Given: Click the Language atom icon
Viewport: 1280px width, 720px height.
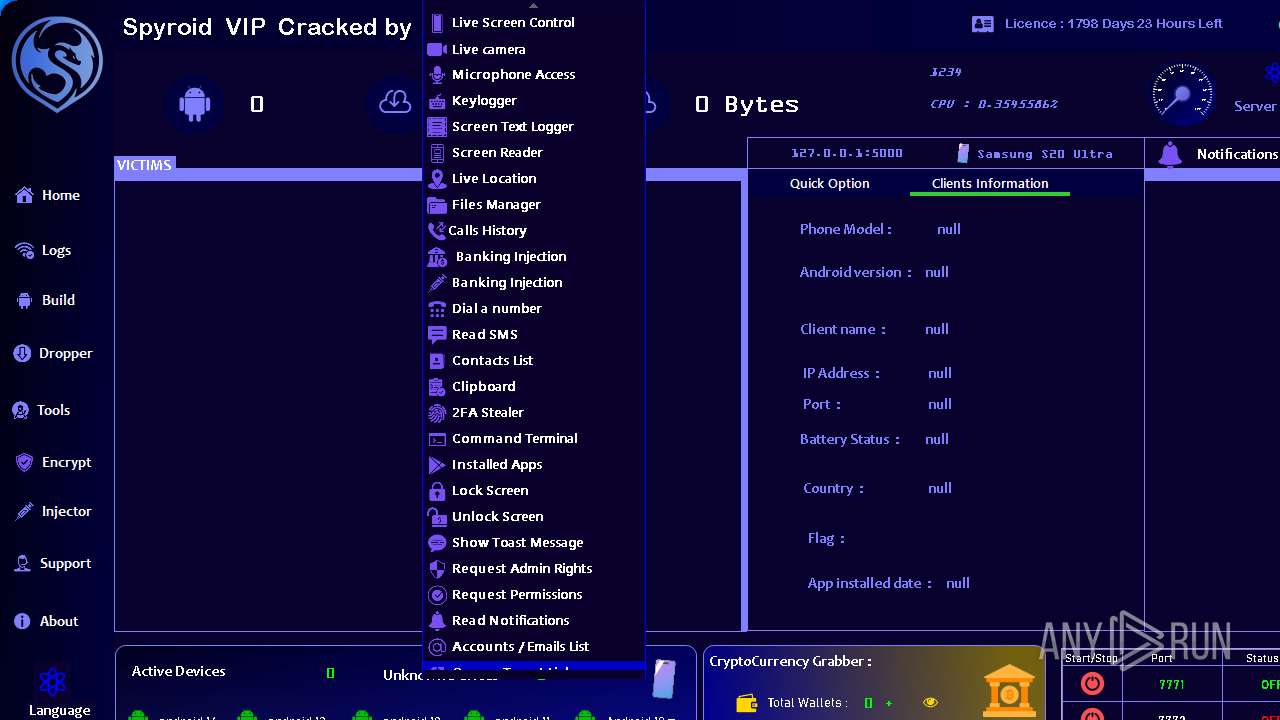Looking at the screenshot, I should point(52,682).
